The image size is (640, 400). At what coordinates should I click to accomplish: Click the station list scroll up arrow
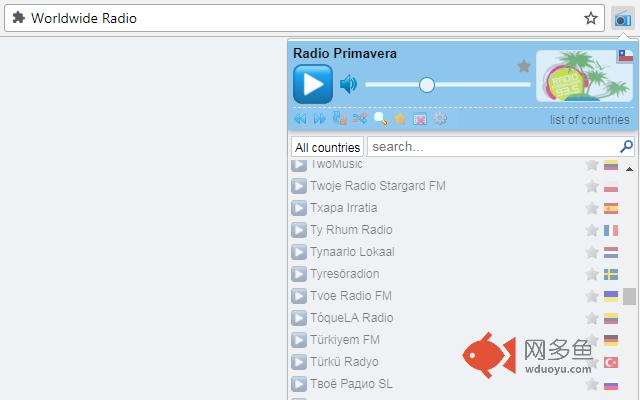coord(629,169)
